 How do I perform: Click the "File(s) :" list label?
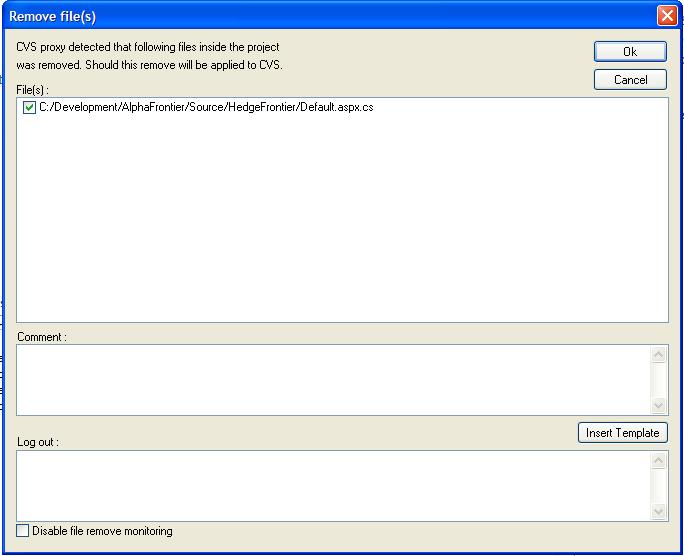pyautogui.click(x=33, y=90)
